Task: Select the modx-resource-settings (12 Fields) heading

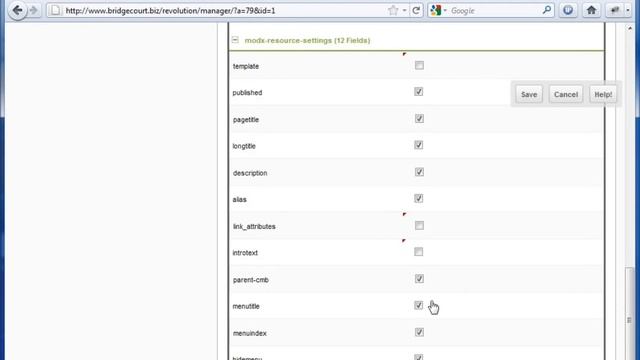Action: (x=307, y=40)
